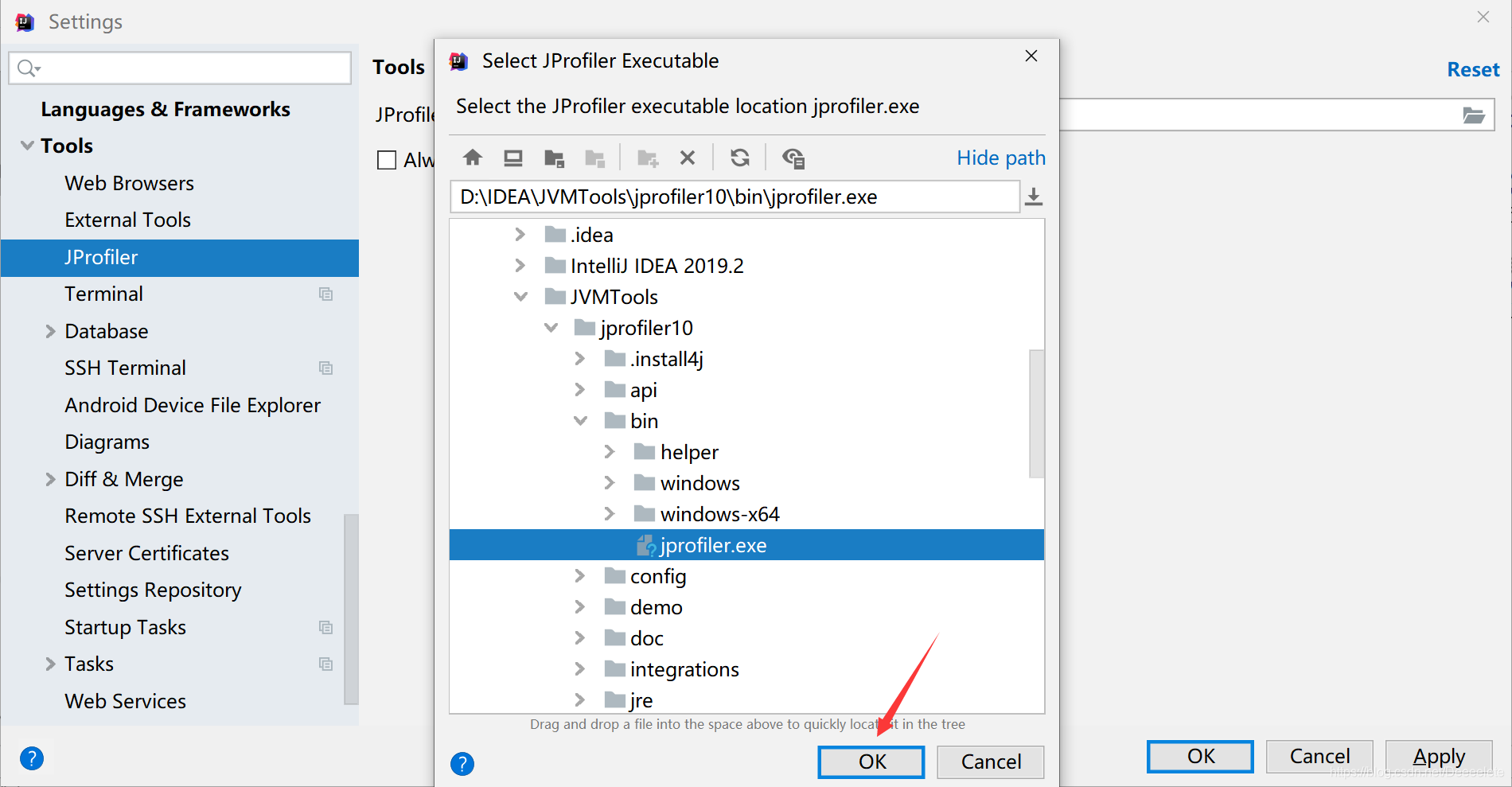The height and width of the screenshot is (787, 1512).
Task: Expand the .idea folder
Action: click(x=520, y=234)
